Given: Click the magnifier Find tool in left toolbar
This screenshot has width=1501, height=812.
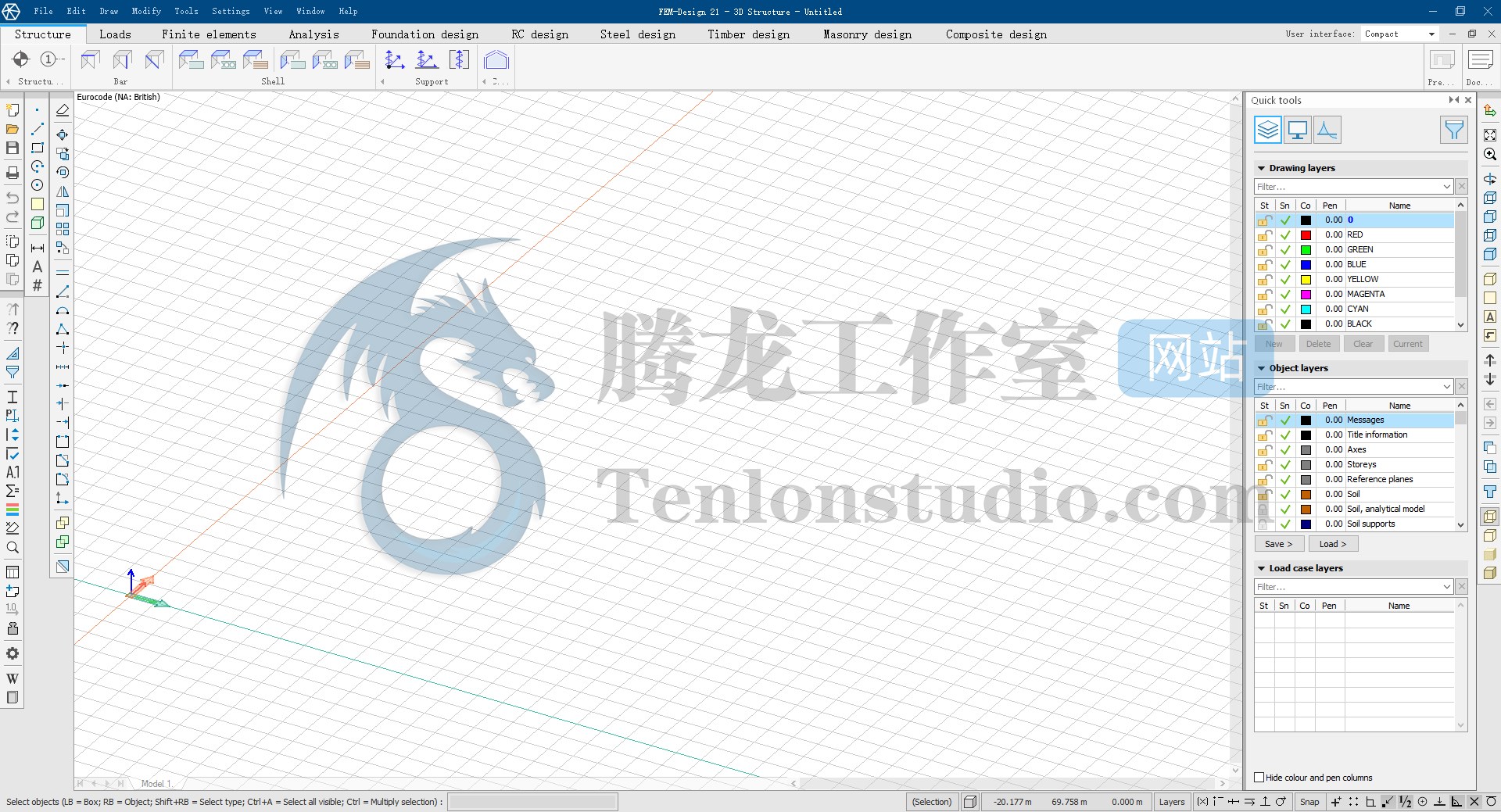Looking at the screenshot, I should 13,548.
